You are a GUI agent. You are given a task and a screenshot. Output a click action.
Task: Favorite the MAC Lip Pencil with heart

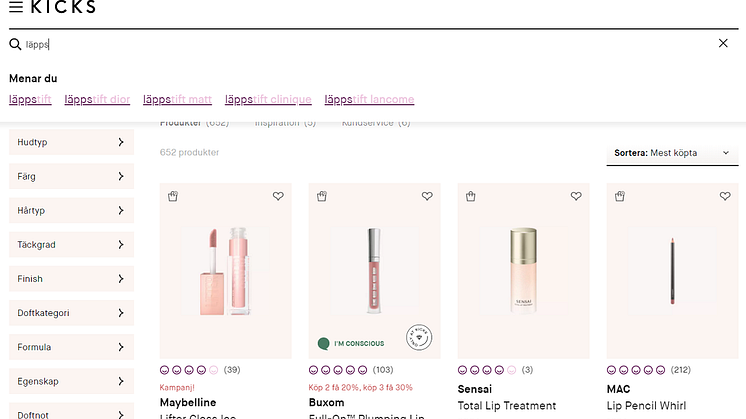point(725,196)
